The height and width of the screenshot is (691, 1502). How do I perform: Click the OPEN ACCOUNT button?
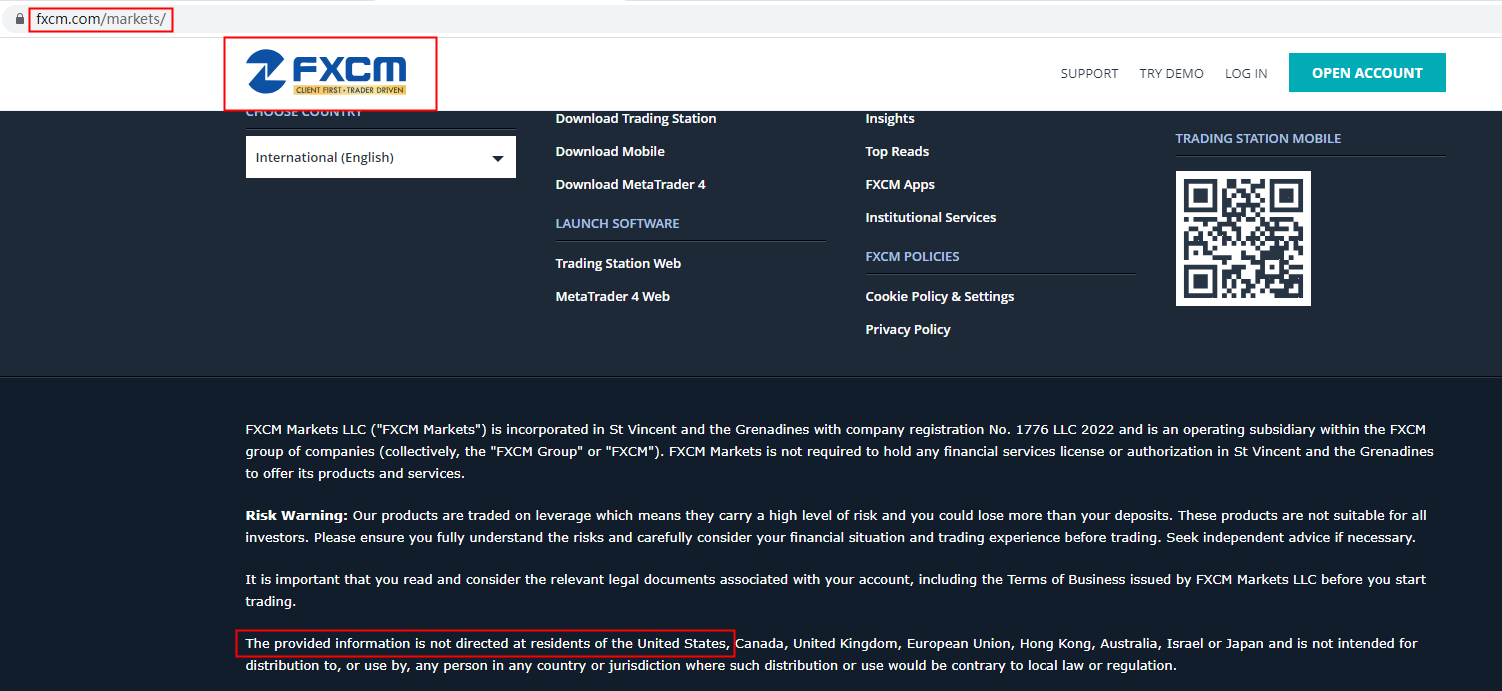pyautogui.click(x=1366, y=73)
